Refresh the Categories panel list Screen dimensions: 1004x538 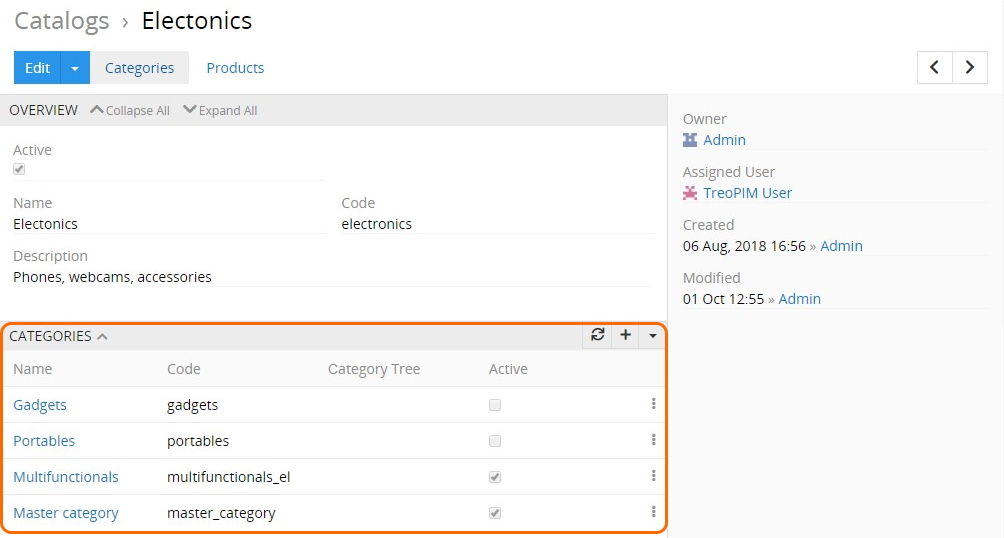pyautogui.click(x=598, y=336)
